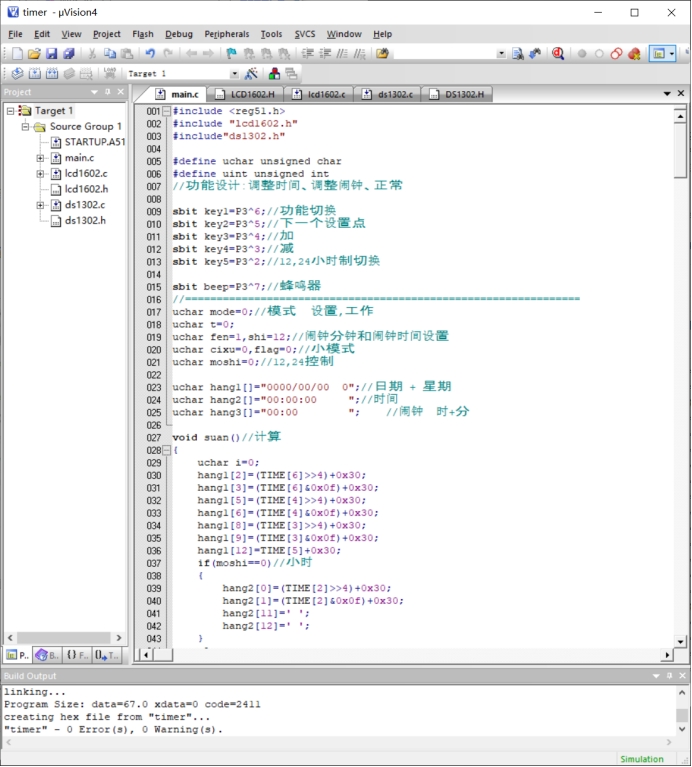Expand the lcd1602.c tree node
The image size is (692, 767).
(x=41, y=174)
